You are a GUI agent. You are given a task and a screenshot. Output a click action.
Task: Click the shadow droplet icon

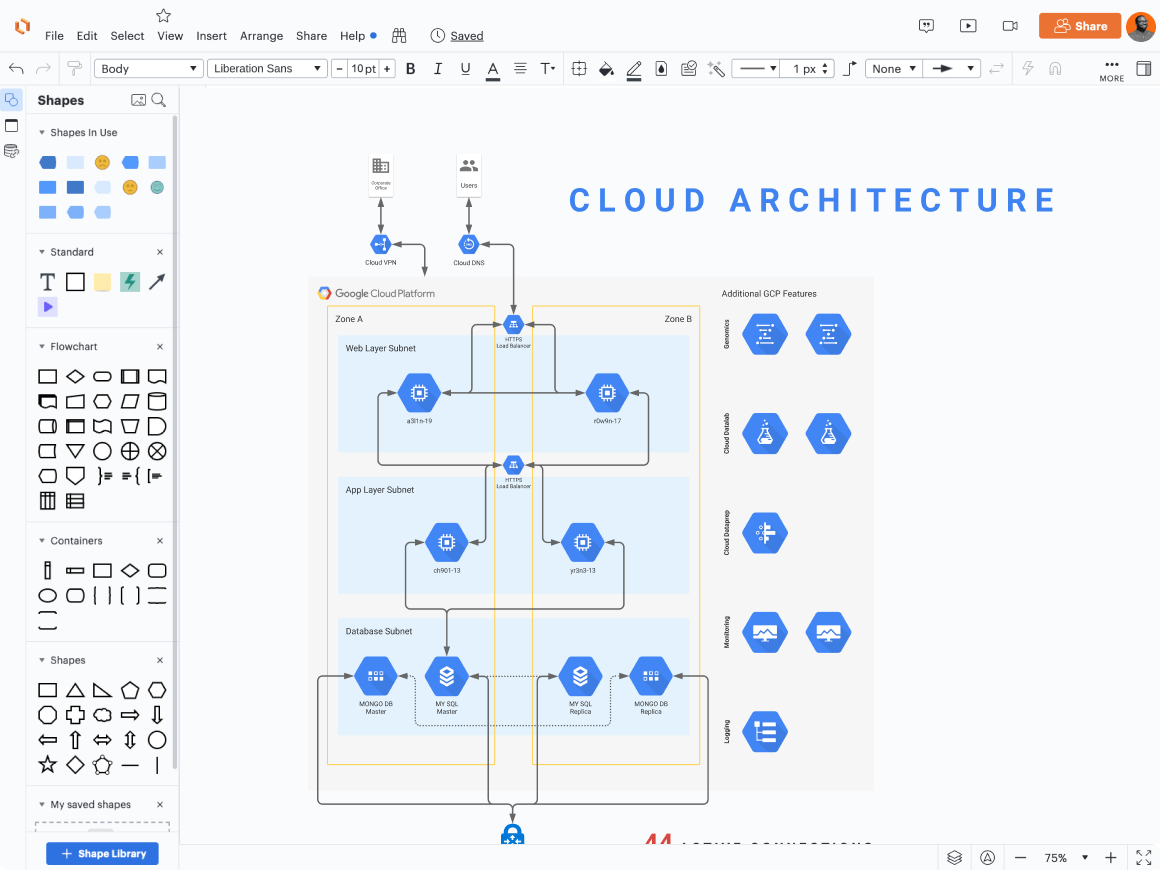point(661,68)
